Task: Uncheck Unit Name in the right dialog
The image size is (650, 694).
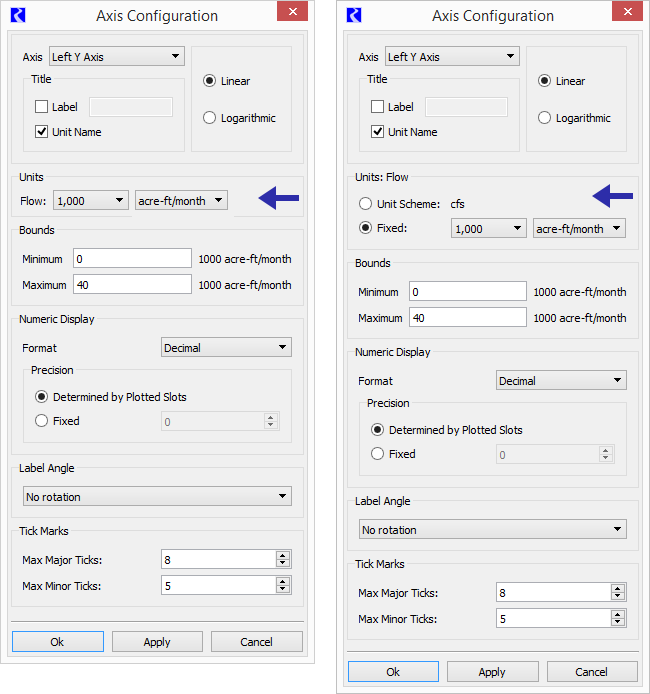Action: pyautogui.click(x=377, y=132)
